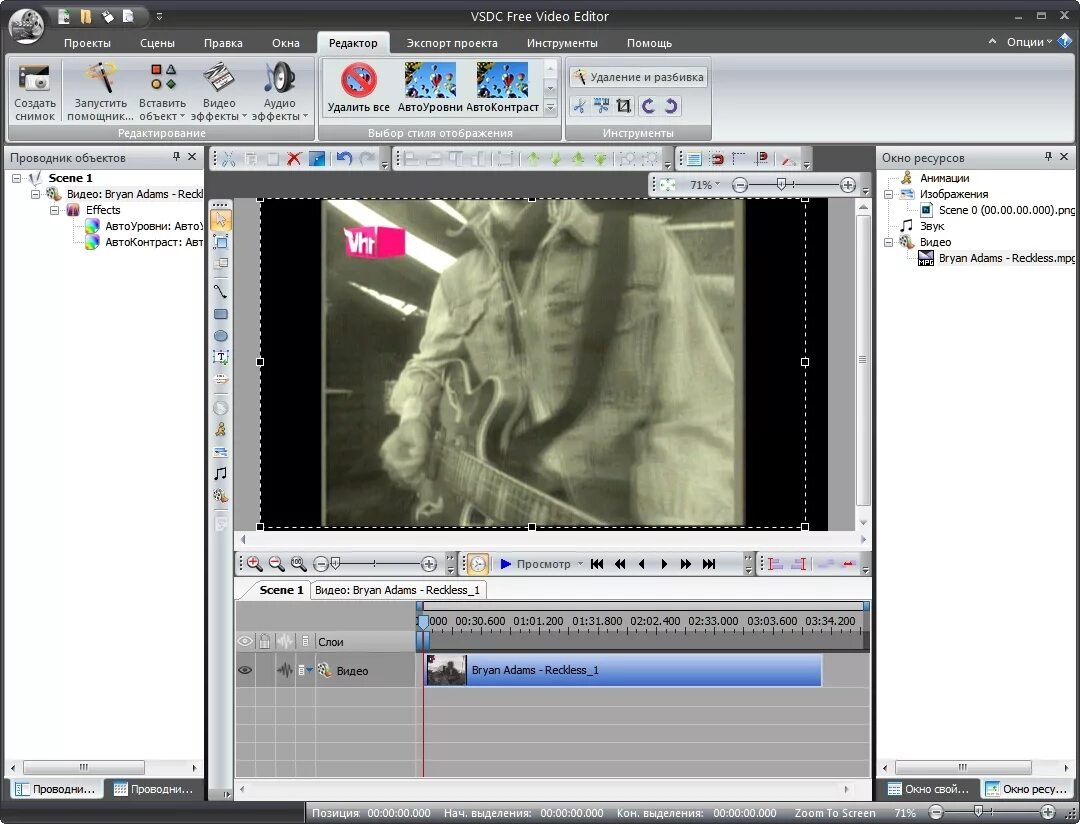
Task: Toggle the lock icon in Слои header
Action: (x=264, y=641)
